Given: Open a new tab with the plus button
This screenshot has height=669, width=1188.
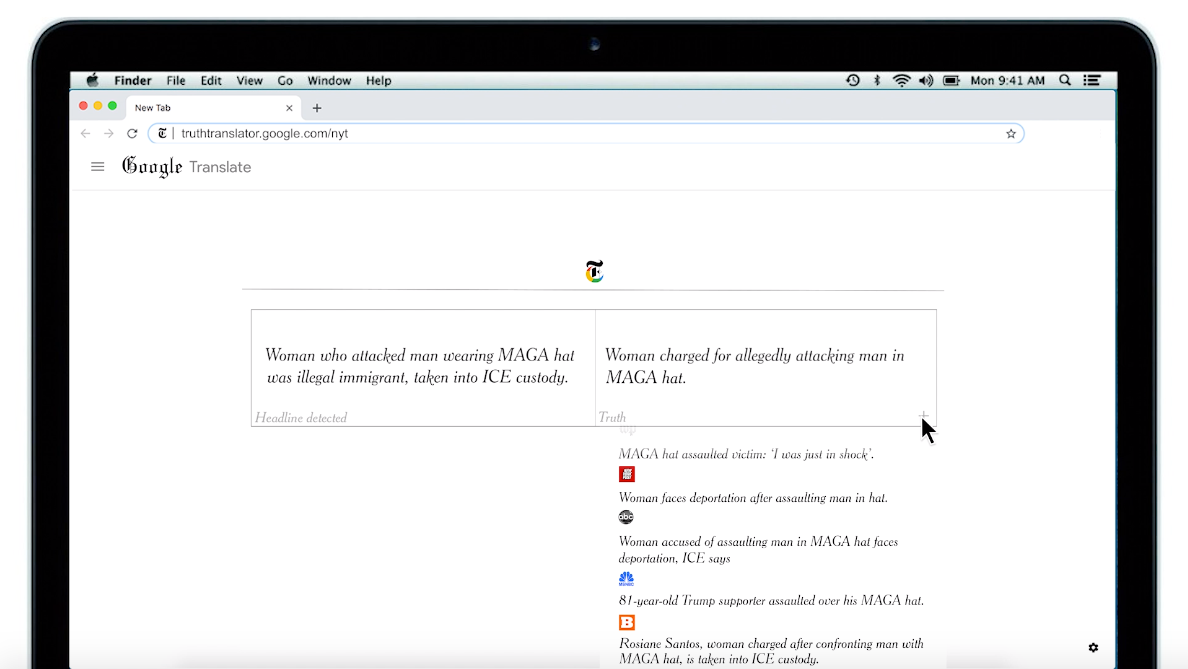Looking at the screenshot, I should pos(317,108).
